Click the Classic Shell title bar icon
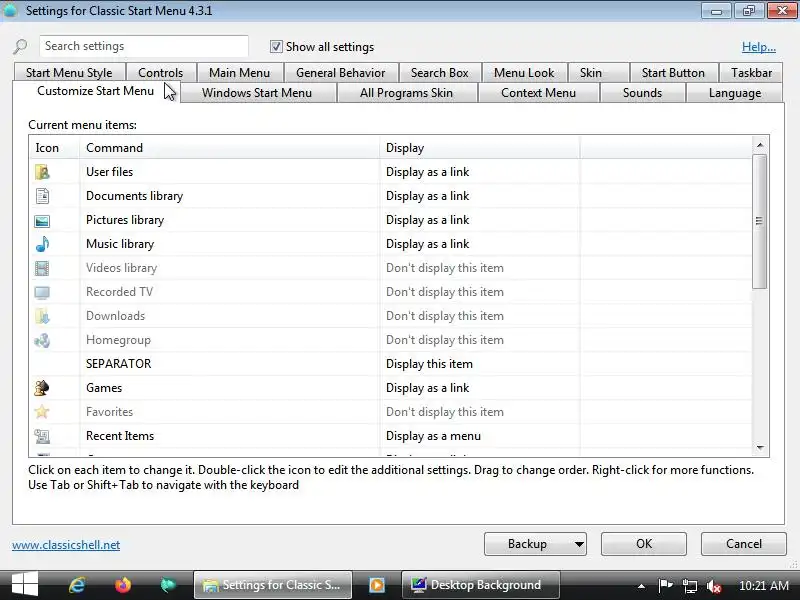800x600 pixels. (x=10, y=10)
